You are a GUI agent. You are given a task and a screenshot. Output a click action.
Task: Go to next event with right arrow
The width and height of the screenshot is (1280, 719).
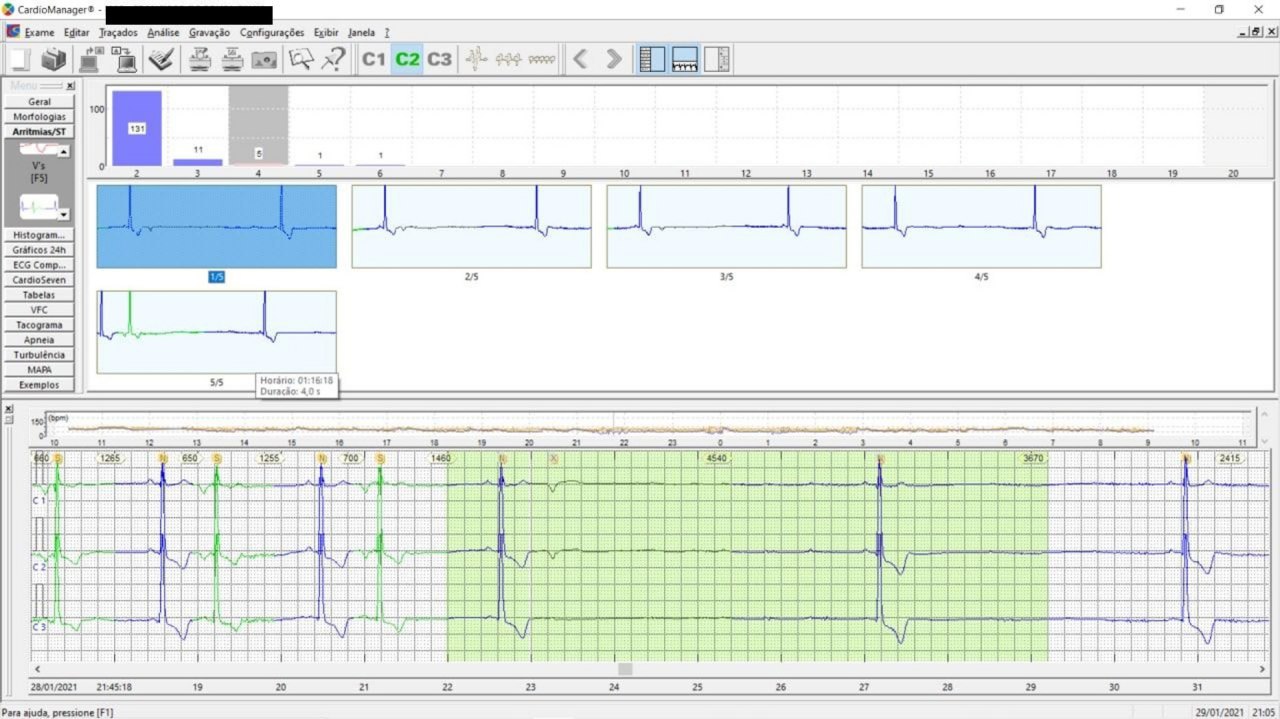coord(614,60)
